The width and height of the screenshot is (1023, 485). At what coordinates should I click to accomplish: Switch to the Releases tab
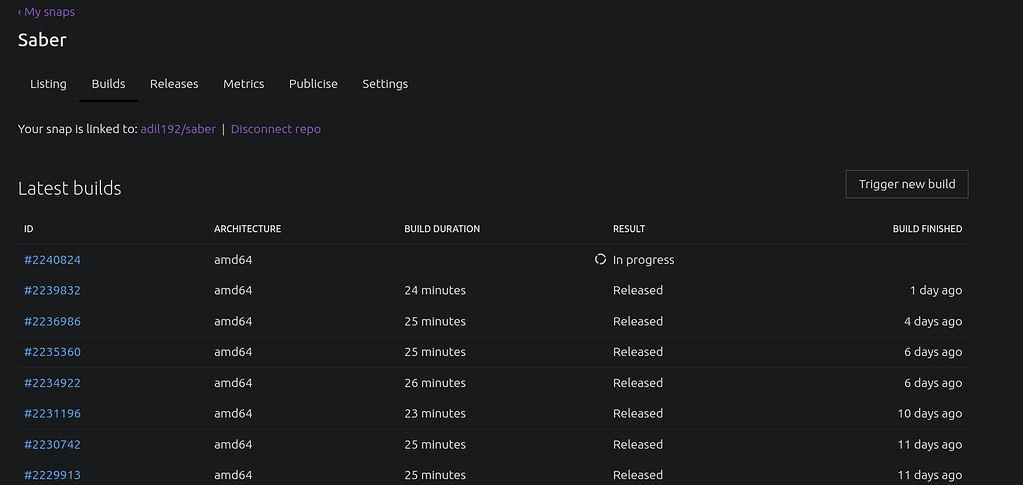coord(174,84)
